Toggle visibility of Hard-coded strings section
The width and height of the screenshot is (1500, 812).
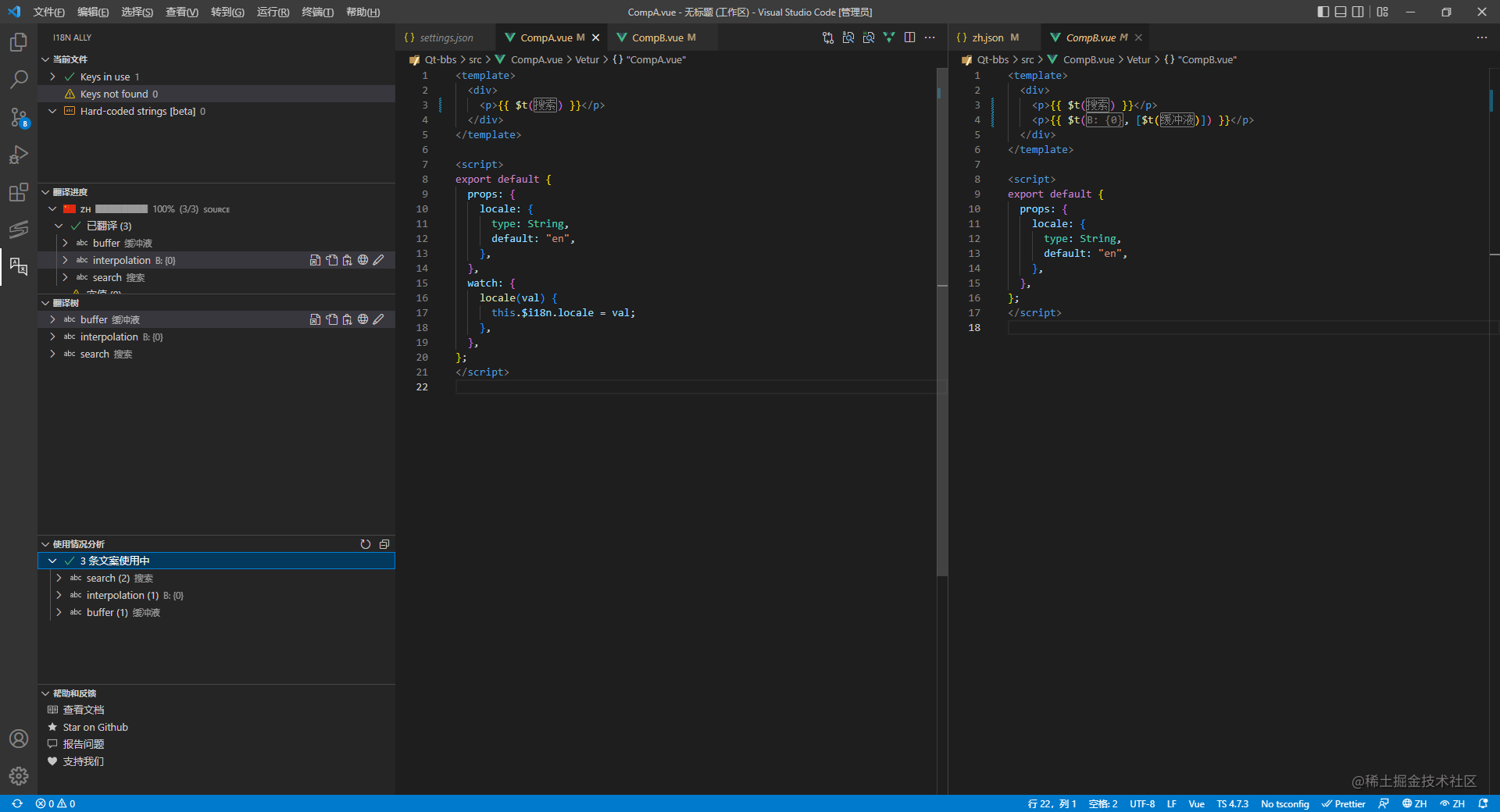[x=52, y=111]
